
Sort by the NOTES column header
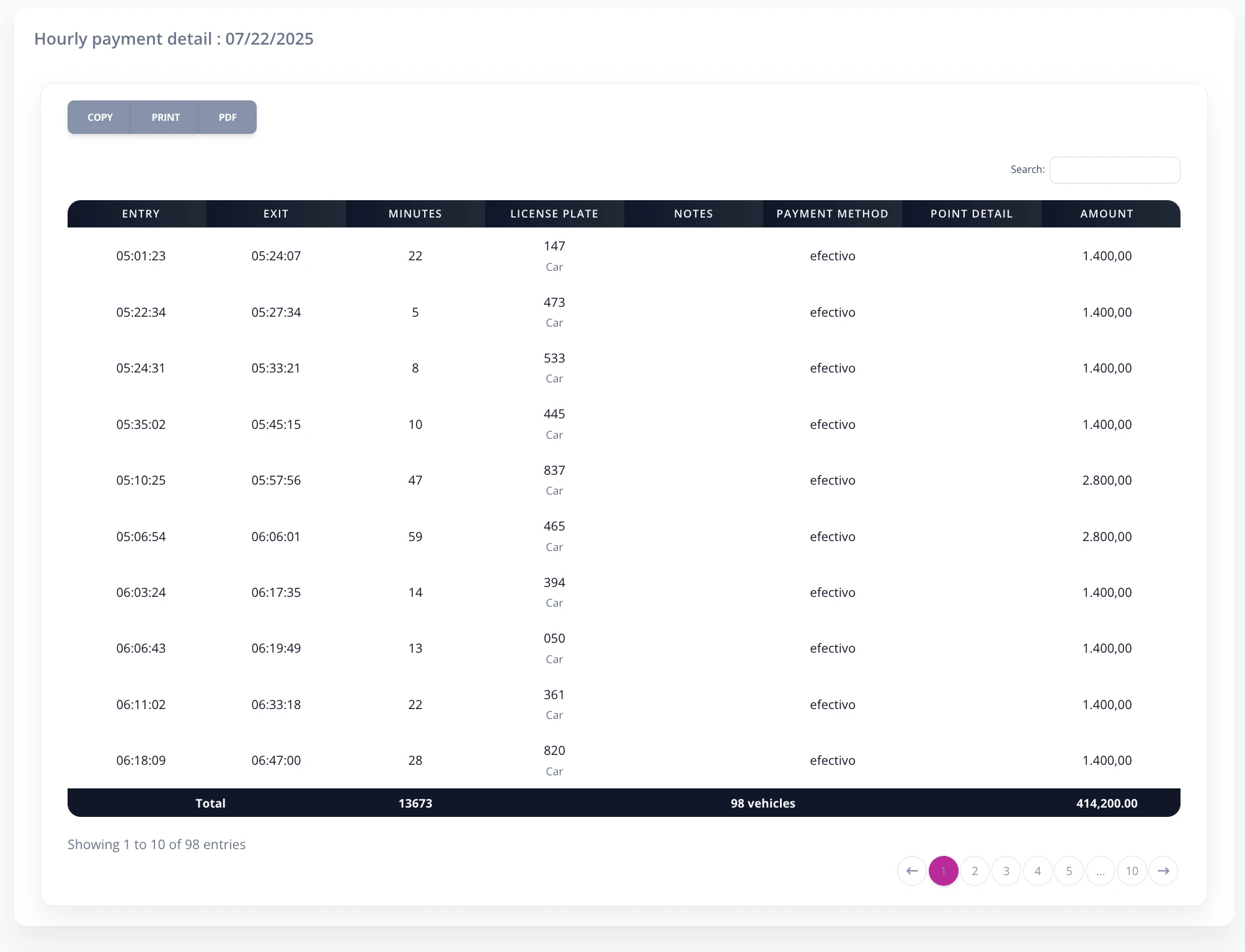(x=693, y=214)
